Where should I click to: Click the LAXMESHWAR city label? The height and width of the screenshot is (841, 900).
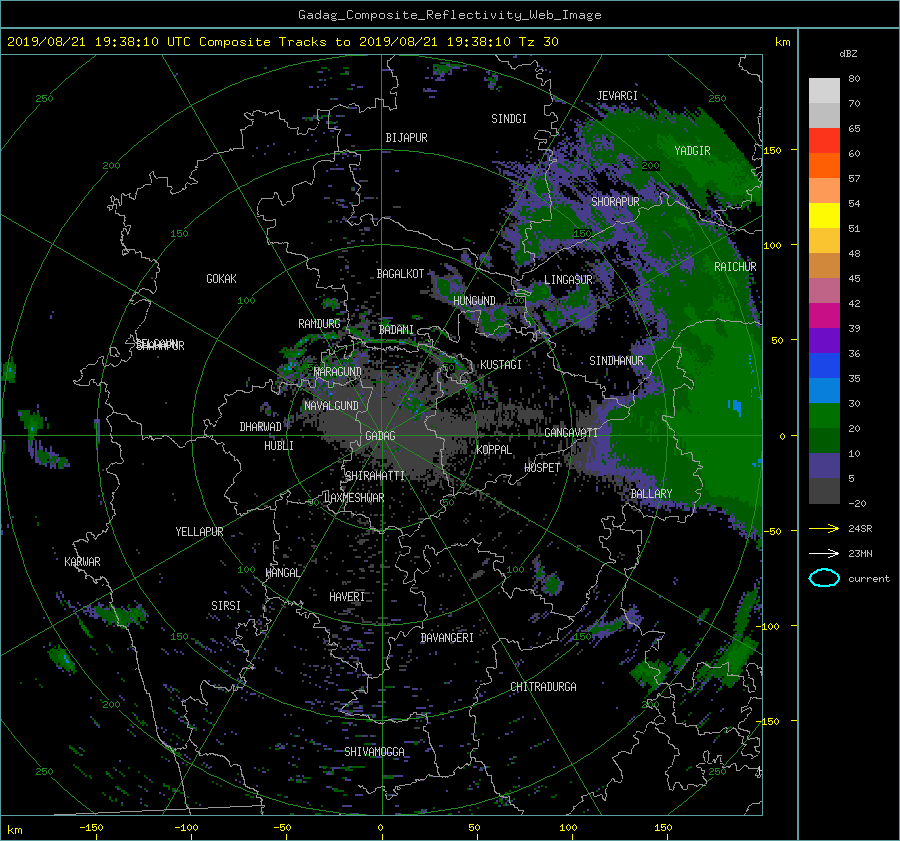[354, 498]
